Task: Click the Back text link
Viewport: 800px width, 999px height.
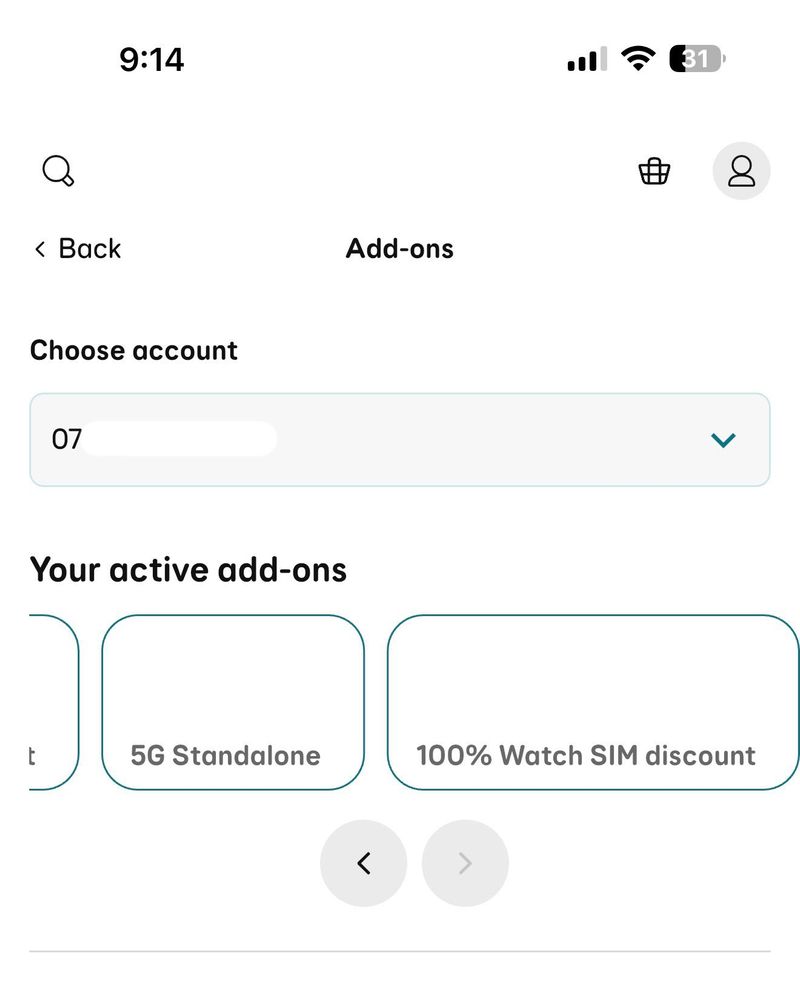Action: click(x=90, y=249)
